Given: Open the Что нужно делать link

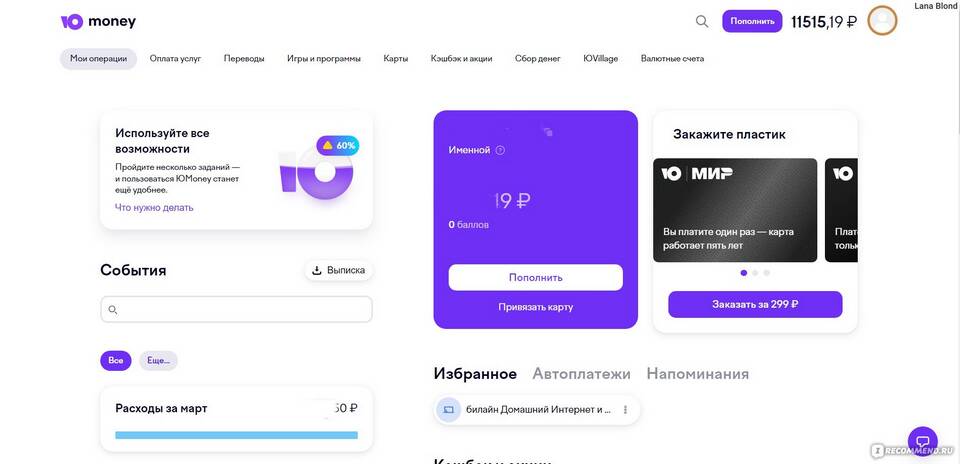Looking at the screenshot, I should [154, 208].
